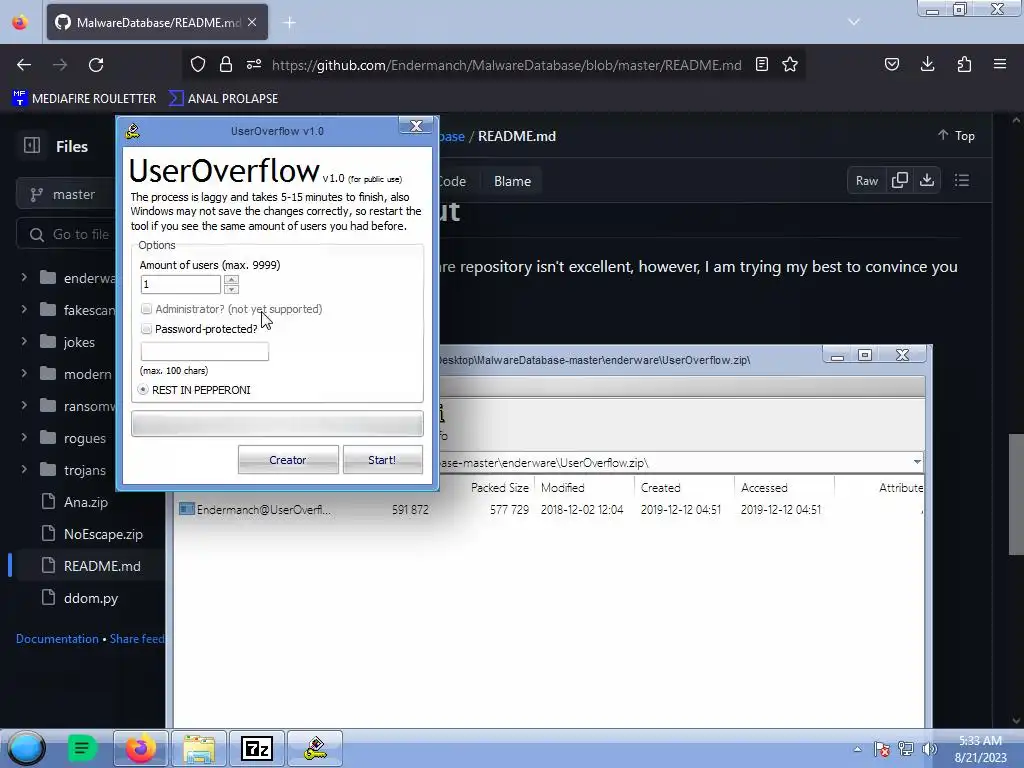1024x768 pixels.
Task: Open ddom.py file
Action: click(91, 598)
